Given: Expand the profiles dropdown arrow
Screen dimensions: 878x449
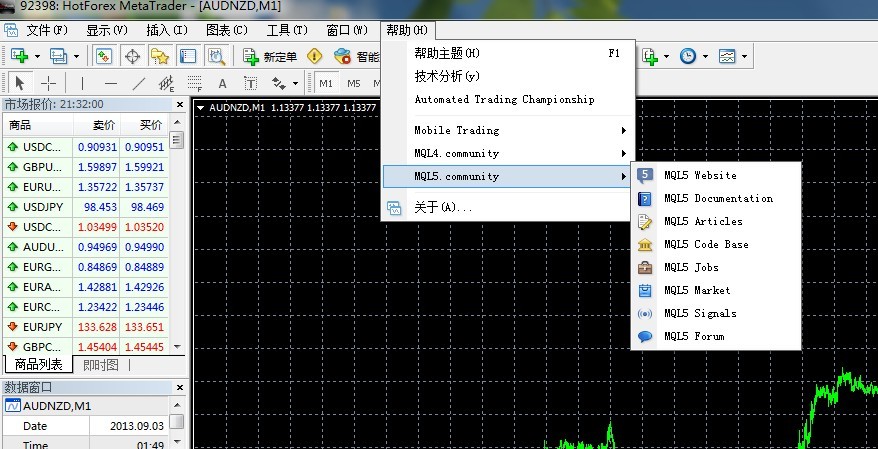Looking at the screenshot, I should pyautogui.click(x=76, y=57).
